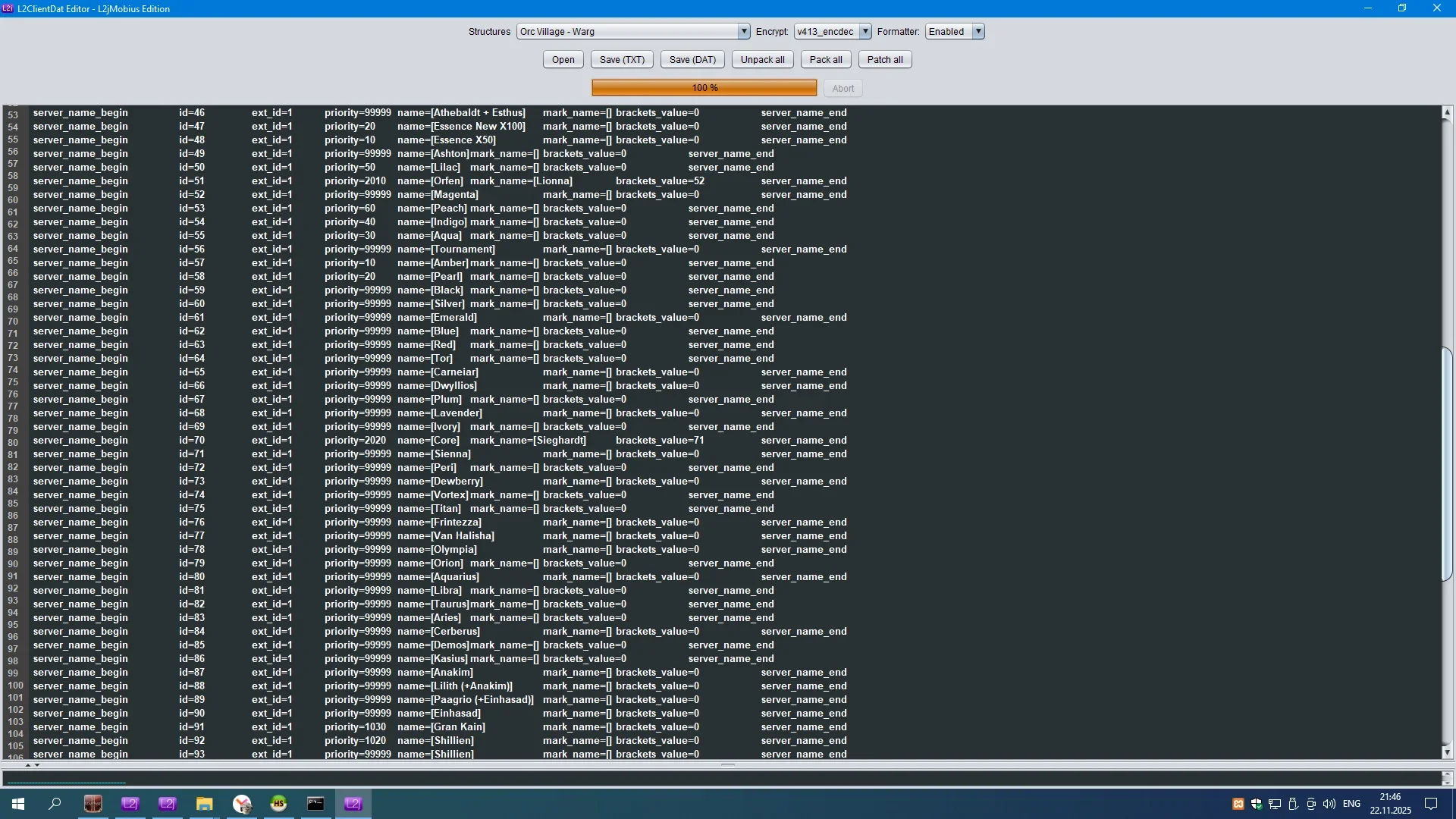Screen dimensions: 1456x819
Task: Open Windows Start menu
Action: click(x=18, y=804)
